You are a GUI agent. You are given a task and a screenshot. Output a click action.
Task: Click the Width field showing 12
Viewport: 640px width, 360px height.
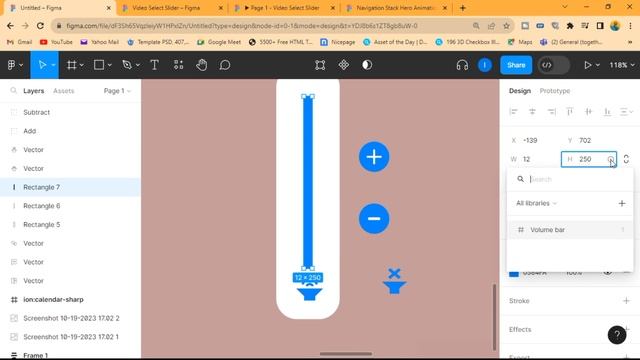[534, 159]
